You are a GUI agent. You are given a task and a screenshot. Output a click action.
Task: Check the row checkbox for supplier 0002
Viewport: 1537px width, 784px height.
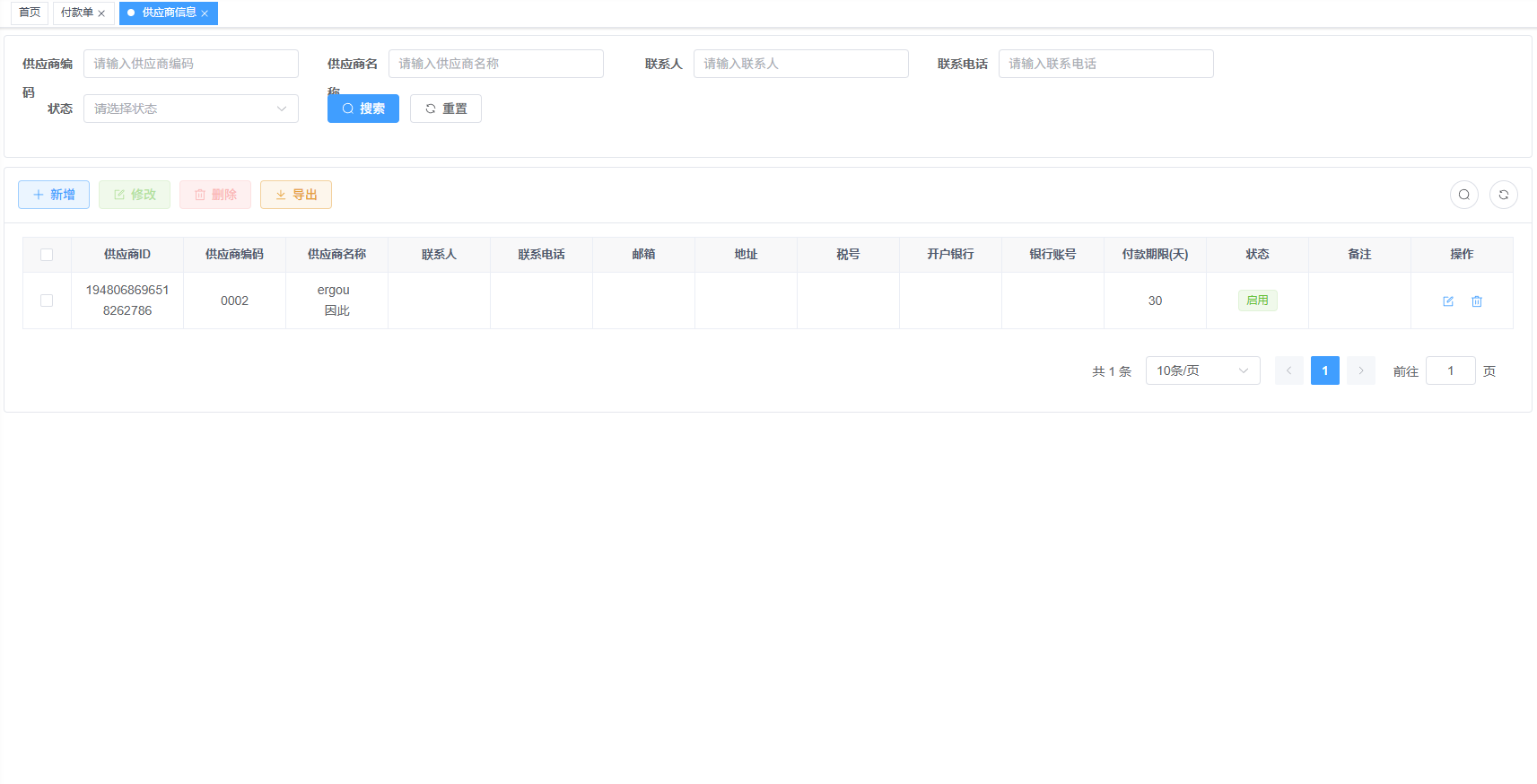(47, 301)
